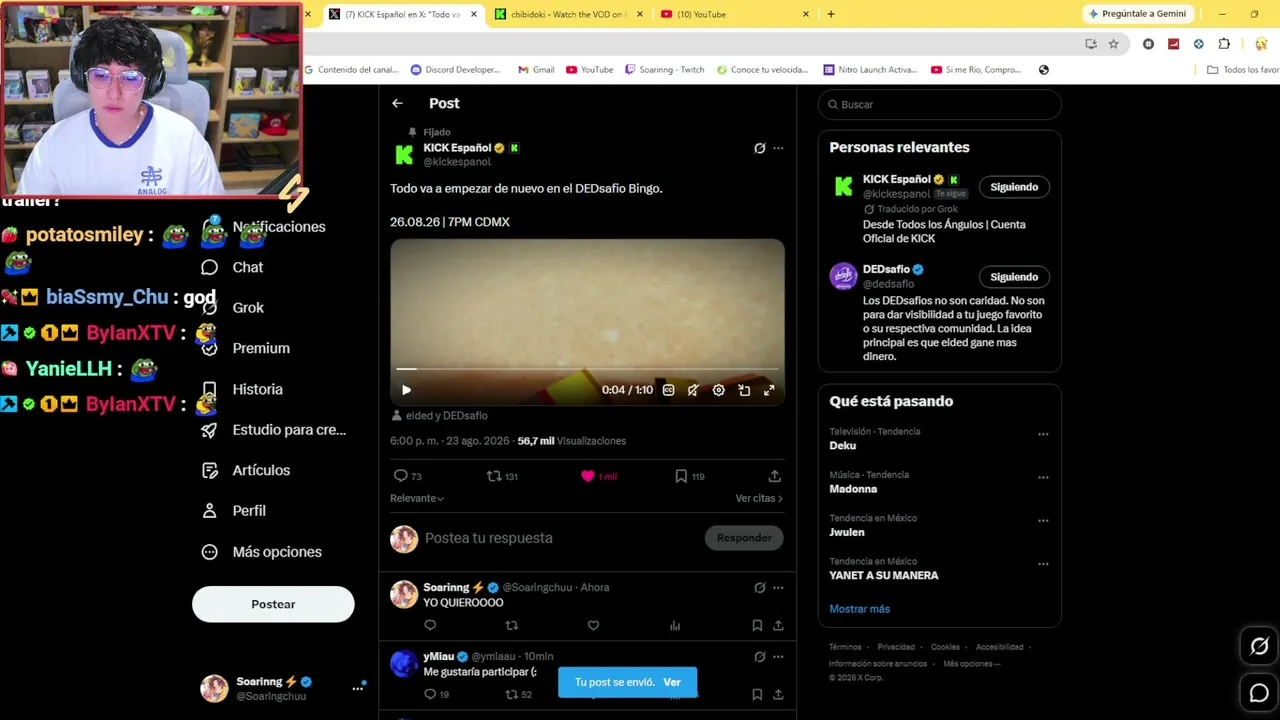This screenshot has height=720, width=1280.
Task: Reply to Soarinng's YO QUIEROOOO post
Action: [x=430, y=626]
